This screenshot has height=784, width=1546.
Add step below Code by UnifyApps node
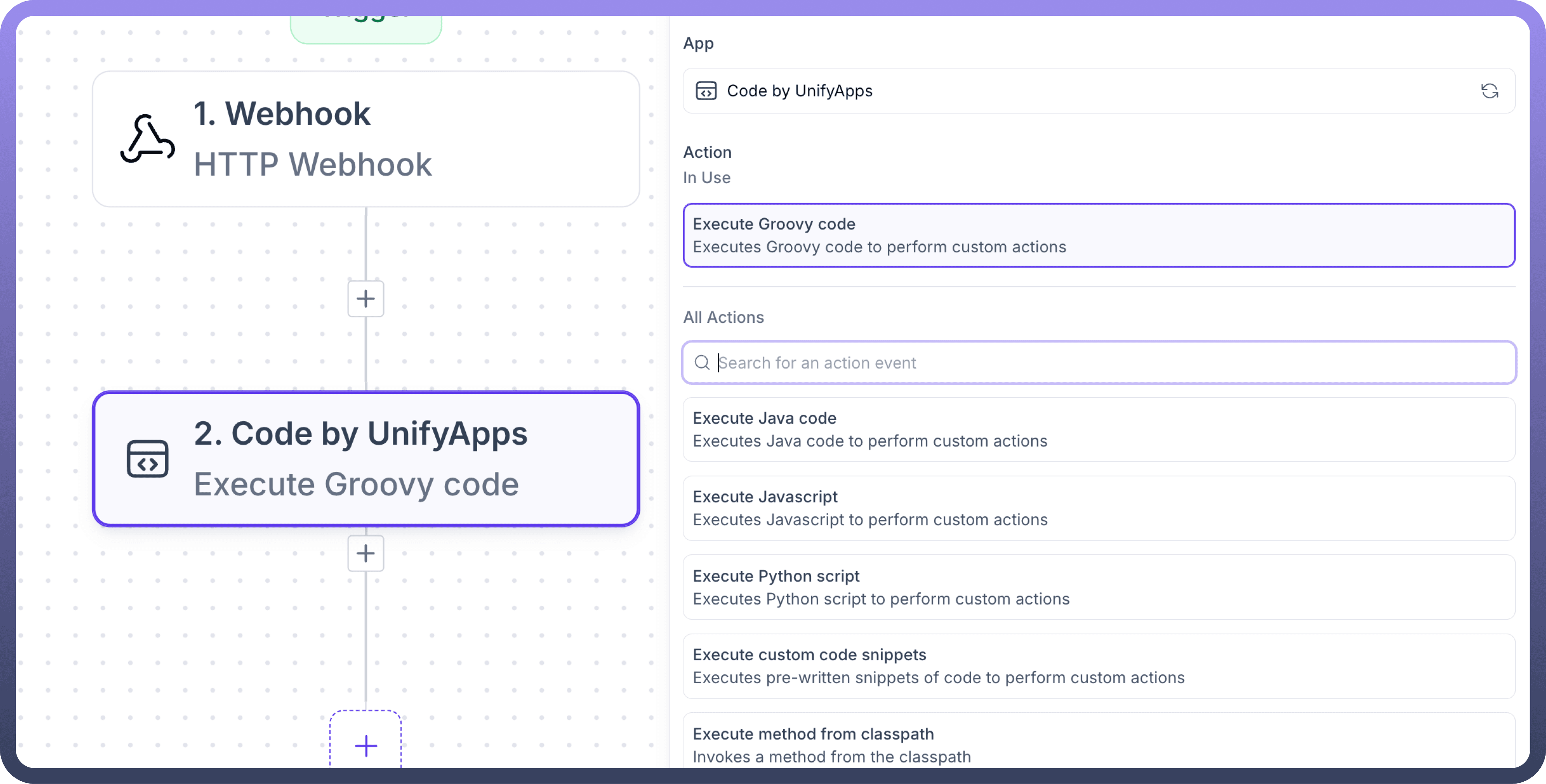pyautogui.click(x=366, y=553)
